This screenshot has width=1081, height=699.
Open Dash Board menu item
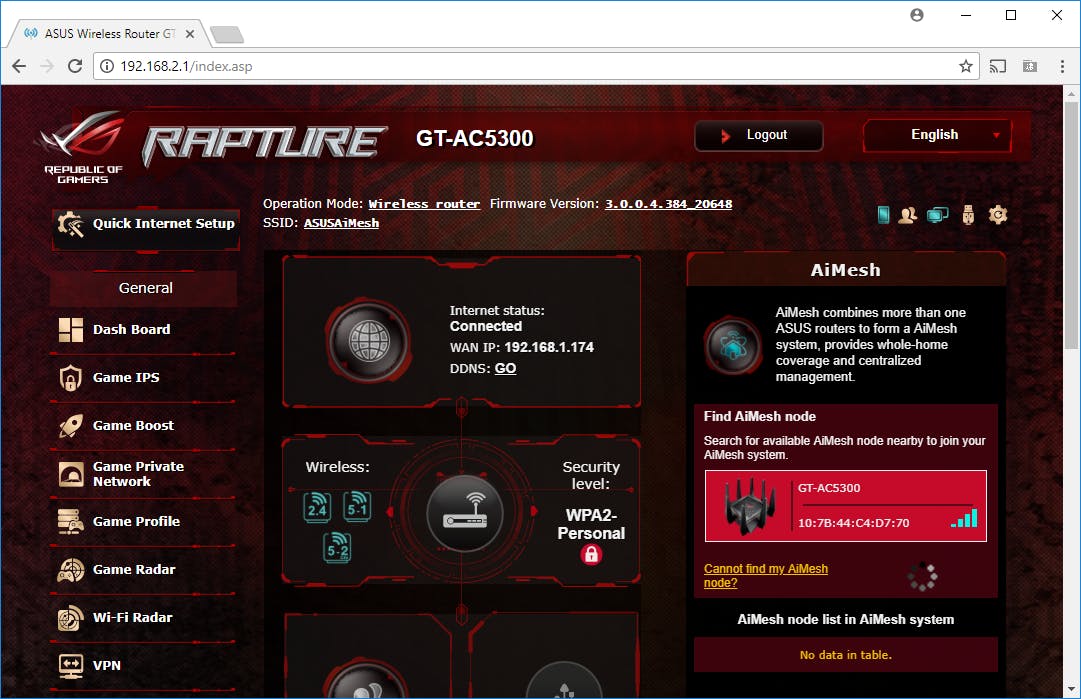[132, 330]
